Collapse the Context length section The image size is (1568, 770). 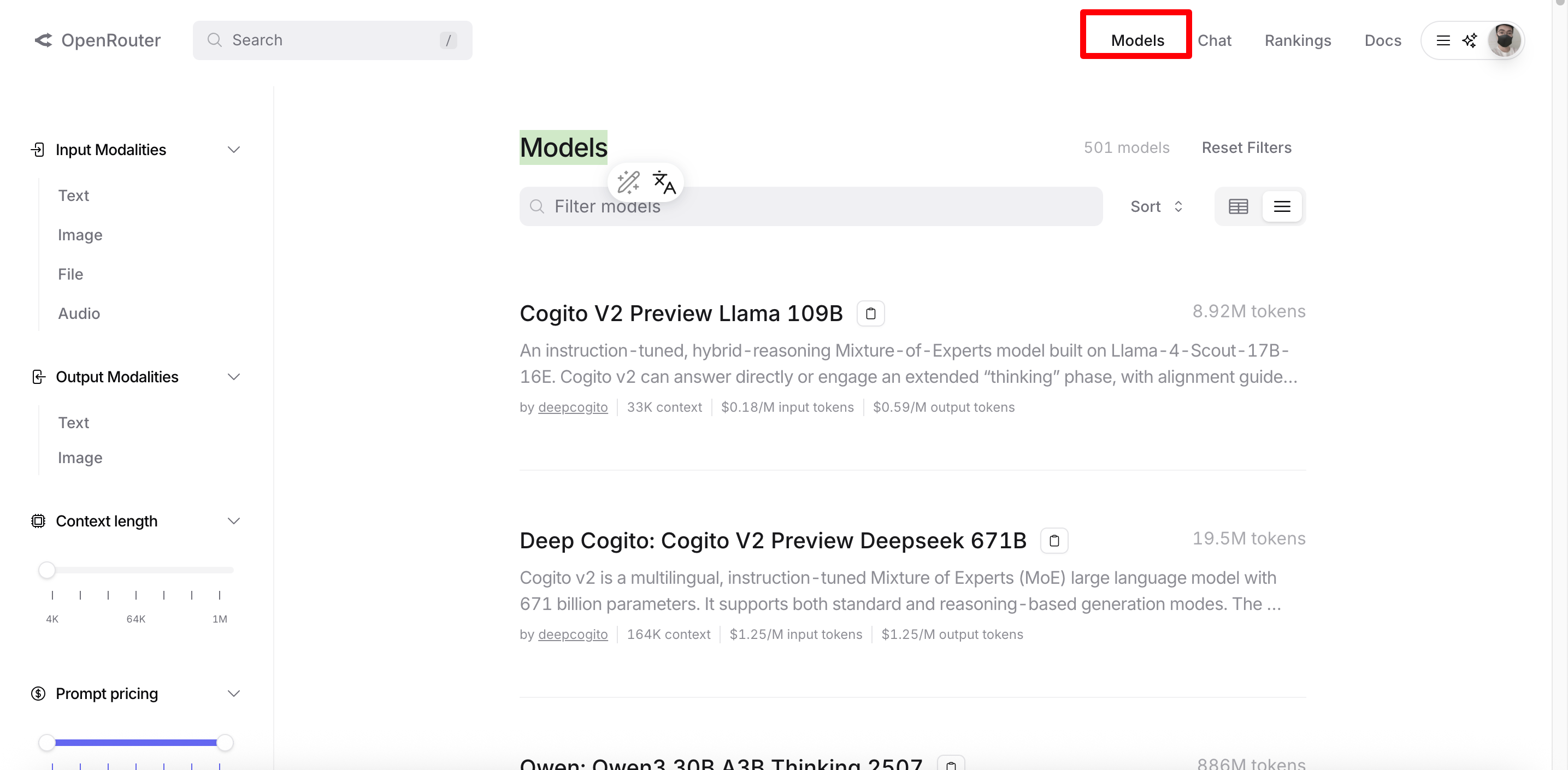pyautogui.click(x=233, y=521)
